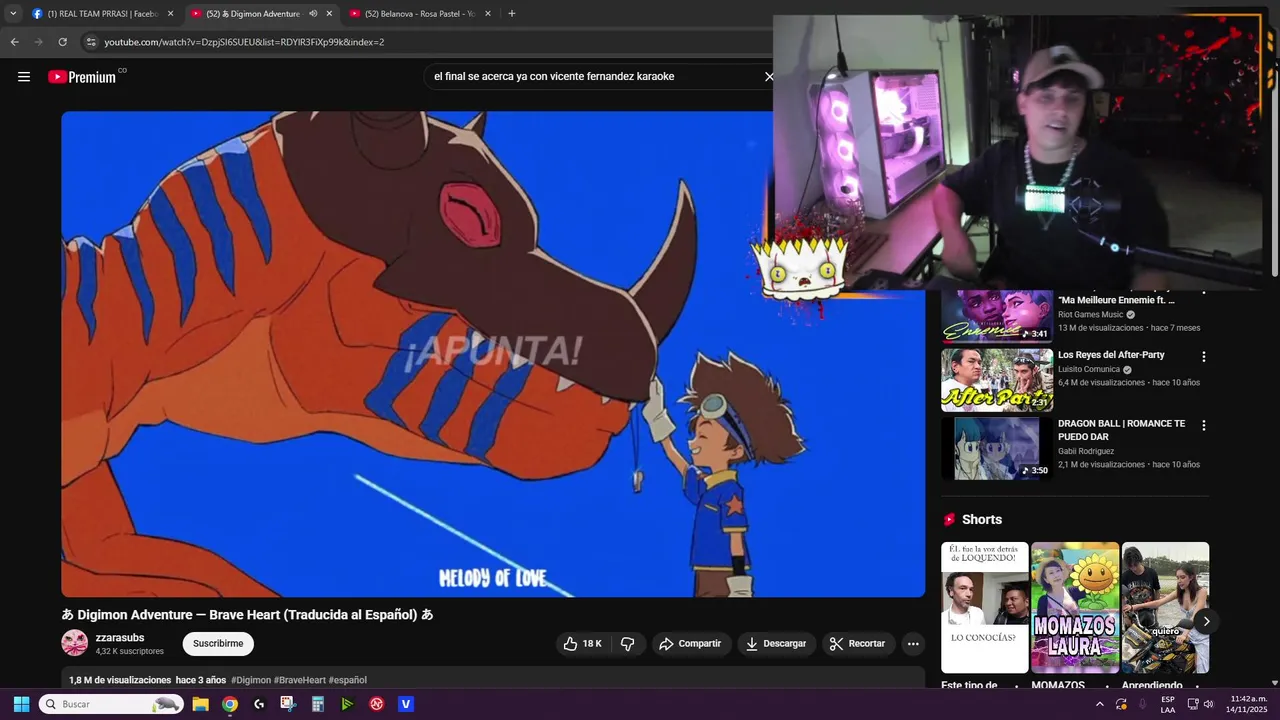Open the clock and date flyout

point(1249,704)
